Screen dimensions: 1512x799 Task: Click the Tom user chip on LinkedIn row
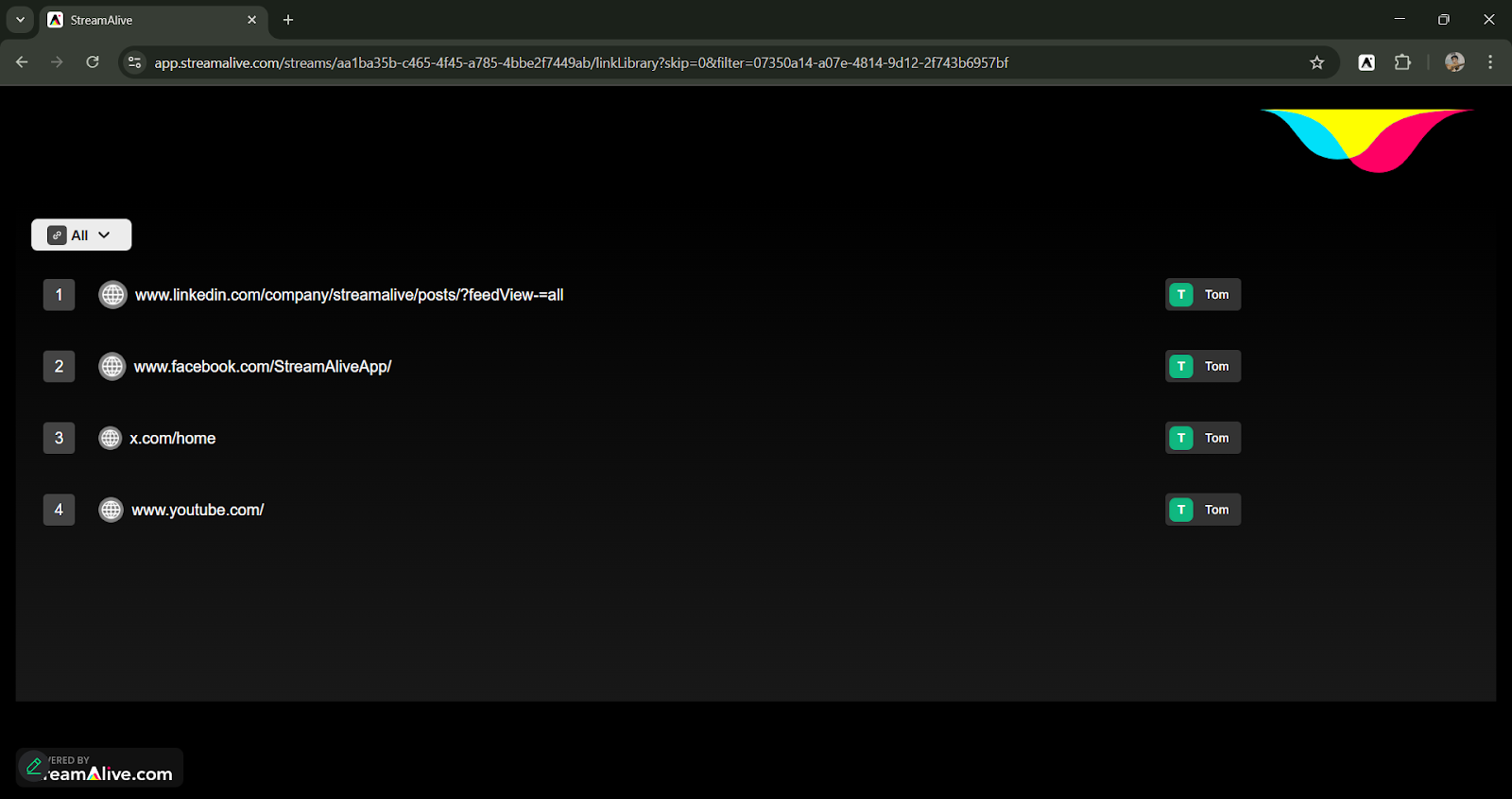pos(1203,295)
